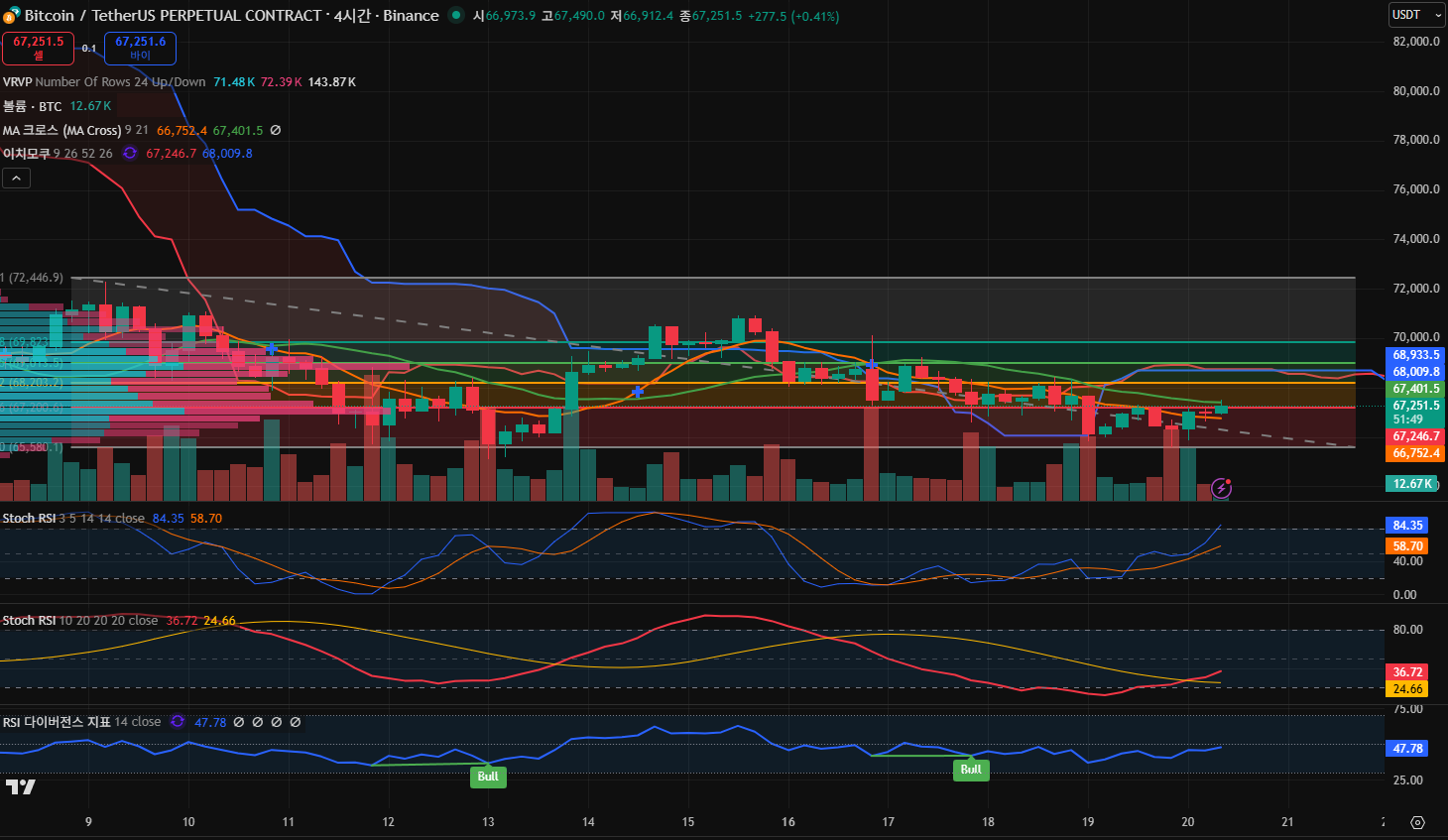Click the red sell button 67,251.5

click(x=38, y=48)
